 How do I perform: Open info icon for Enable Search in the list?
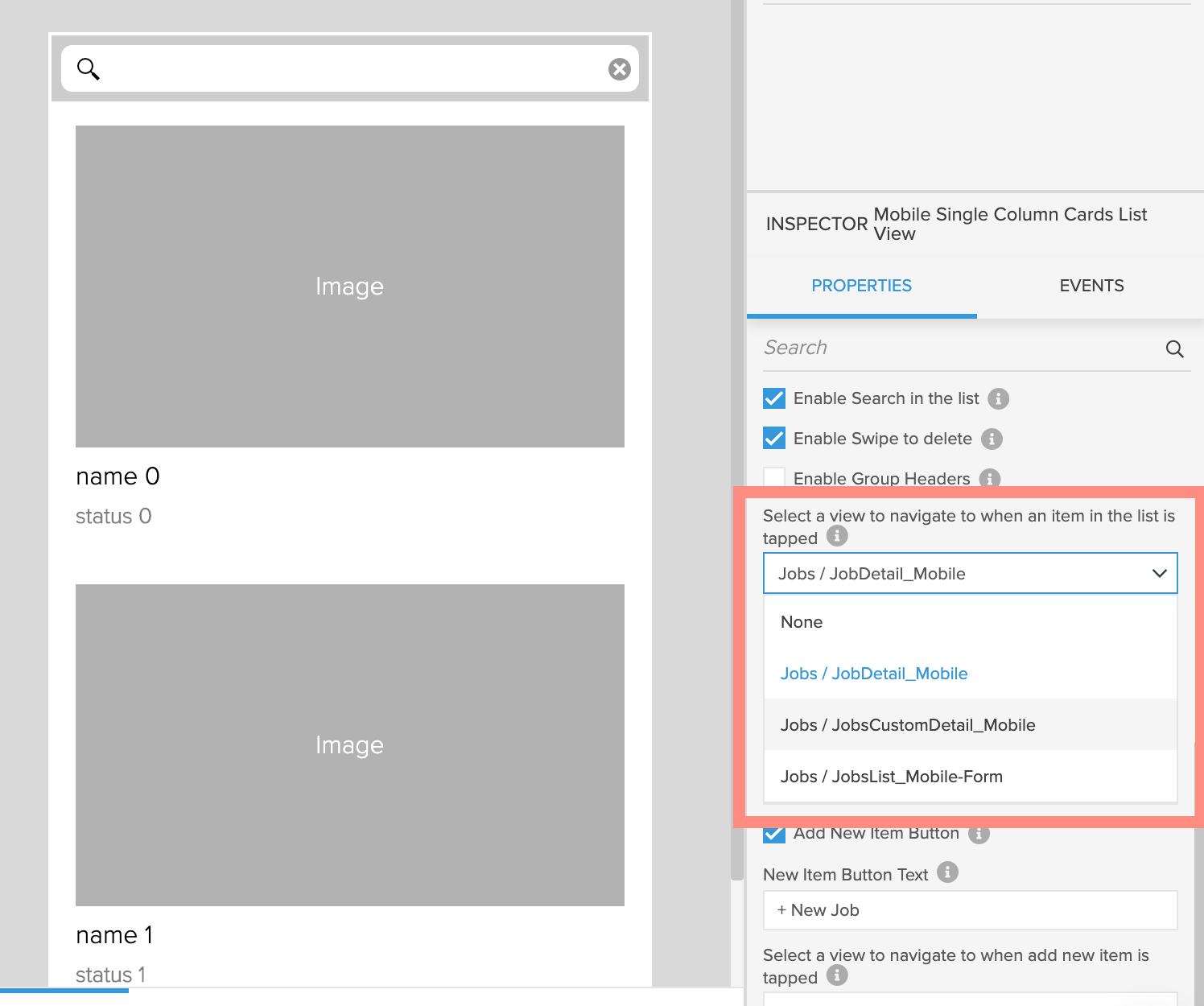998,398
